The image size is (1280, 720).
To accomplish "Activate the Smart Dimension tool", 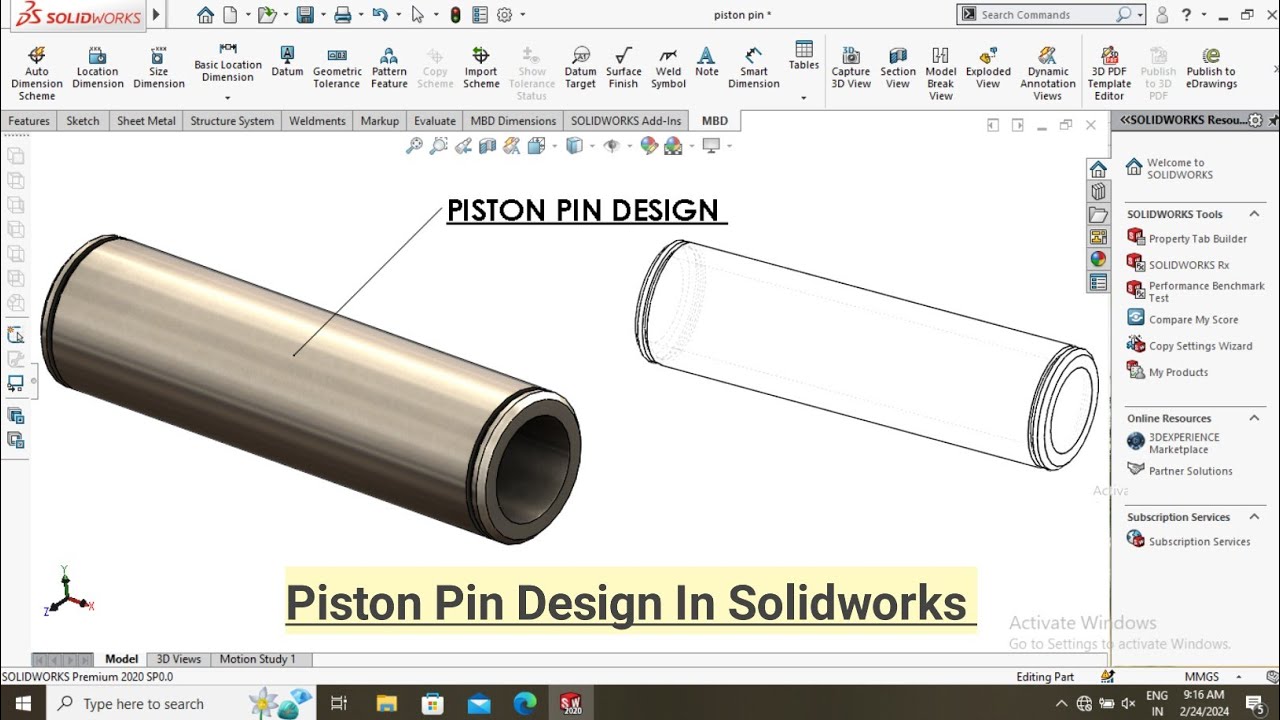I will (x=754, y=67).
